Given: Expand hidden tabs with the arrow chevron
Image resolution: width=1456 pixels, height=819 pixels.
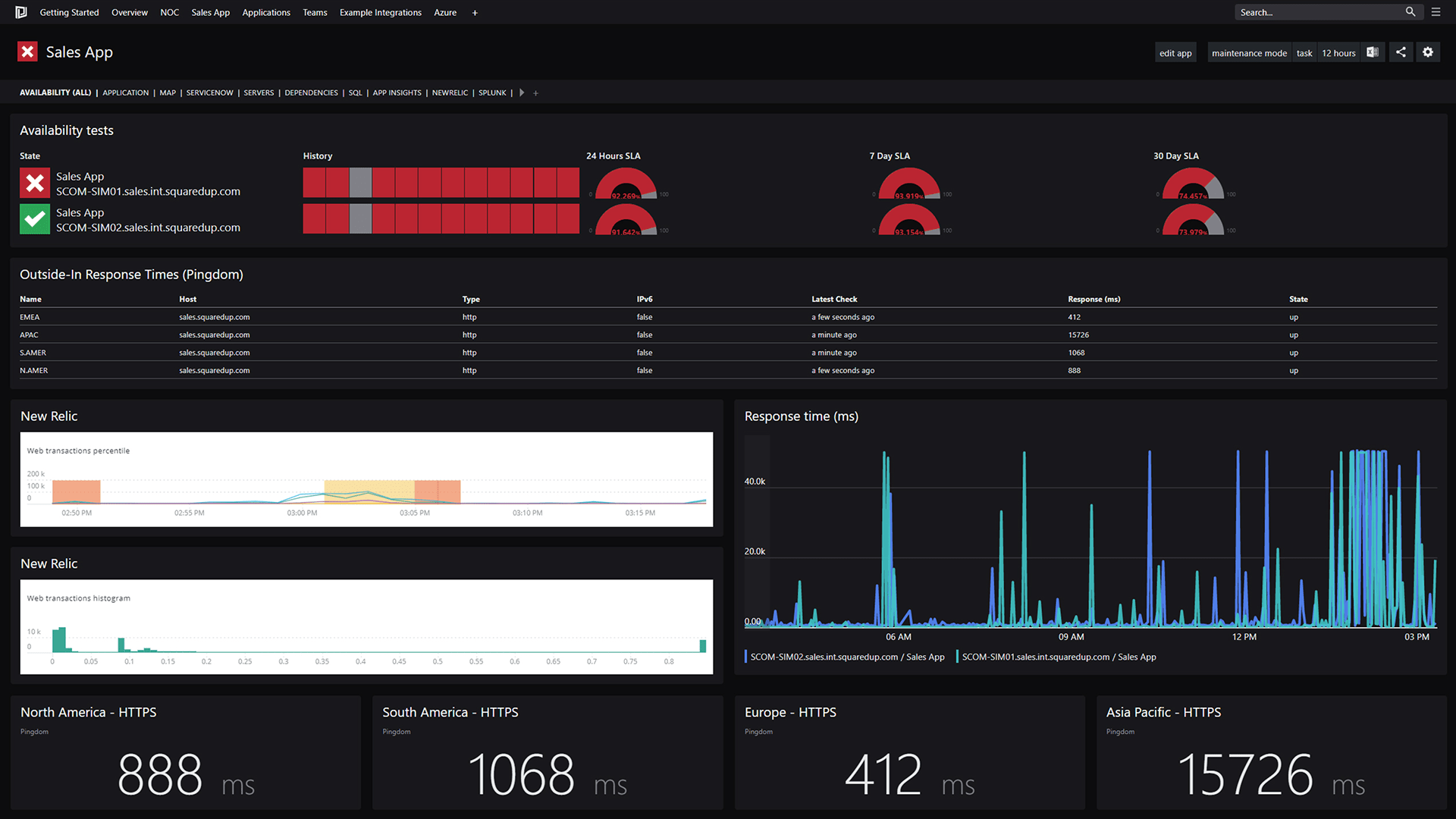Looking at the screenshot, I should coord(522,93).
